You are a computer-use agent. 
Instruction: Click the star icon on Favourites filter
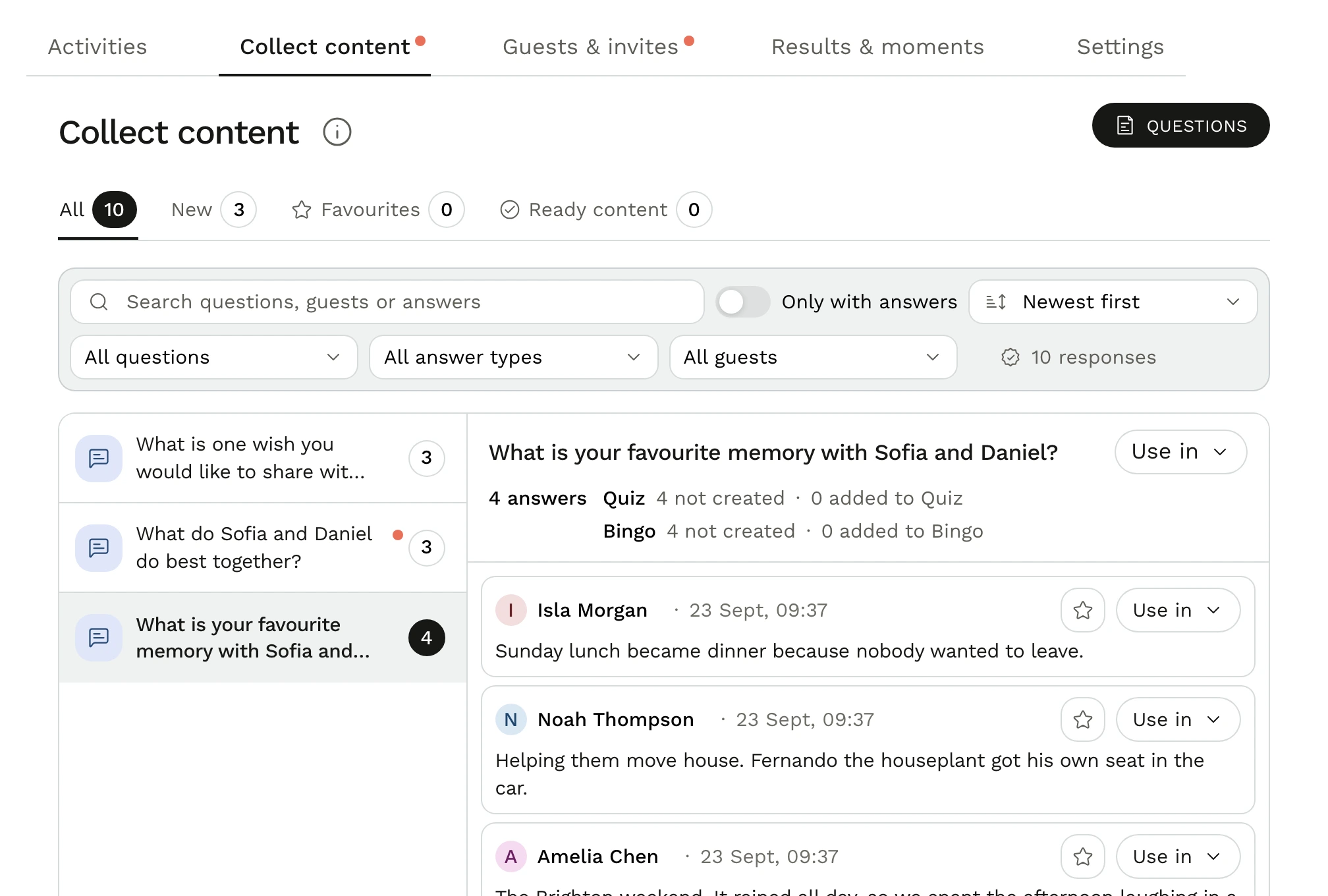[x=302, y=210]
